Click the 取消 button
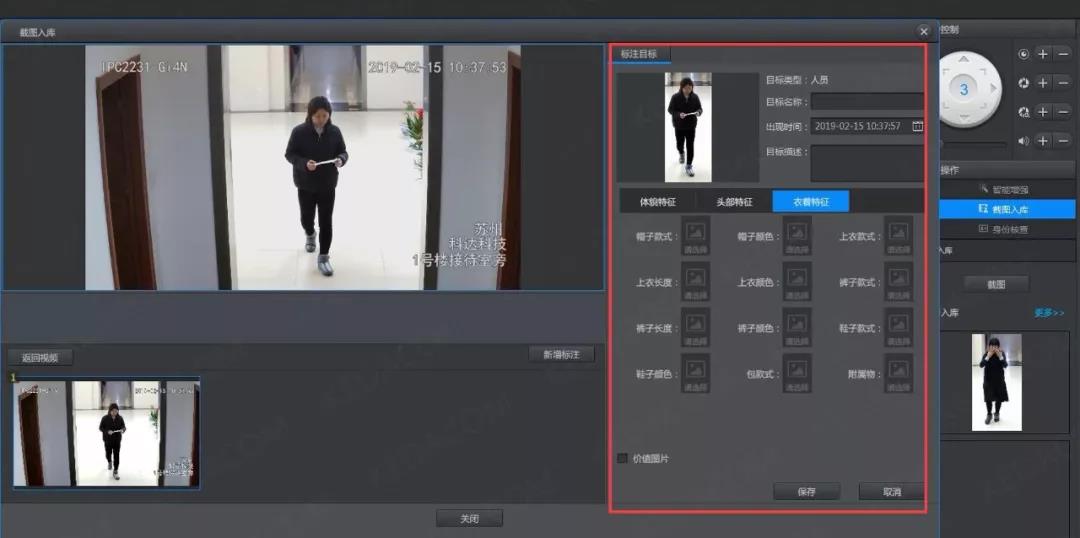This screenshot has width=1080, height=538. pos(891,492)
